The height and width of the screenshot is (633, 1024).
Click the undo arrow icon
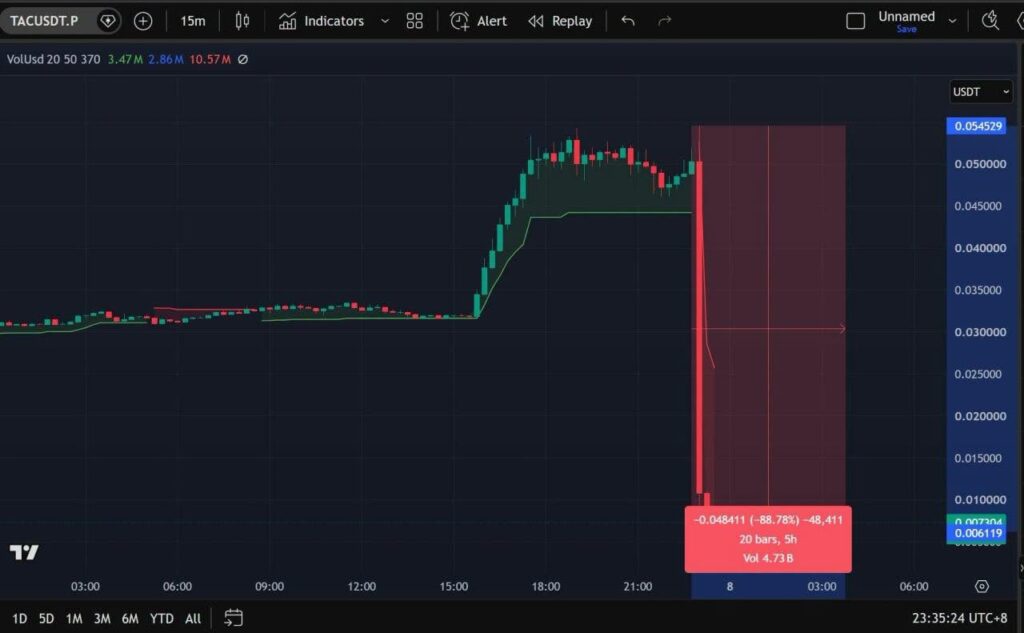click(x=628, y=21)
